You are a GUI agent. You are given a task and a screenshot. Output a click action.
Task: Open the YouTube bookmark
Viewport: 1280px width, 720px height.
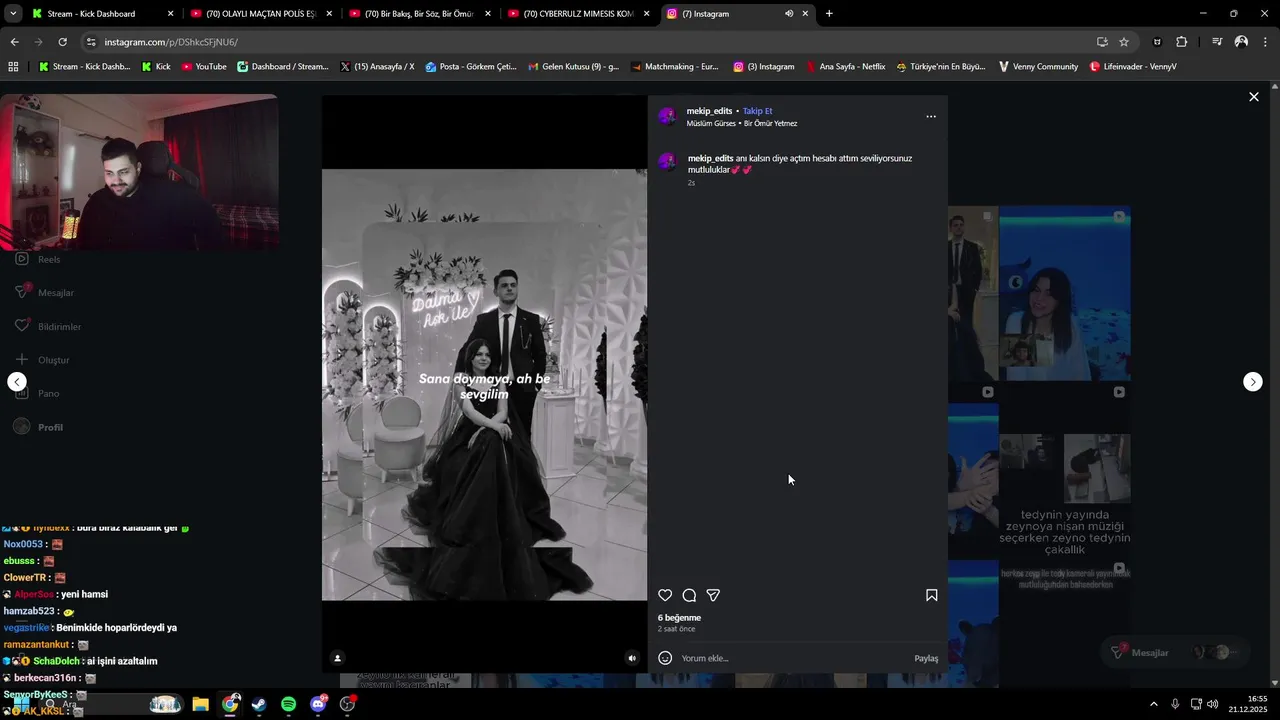204,67
